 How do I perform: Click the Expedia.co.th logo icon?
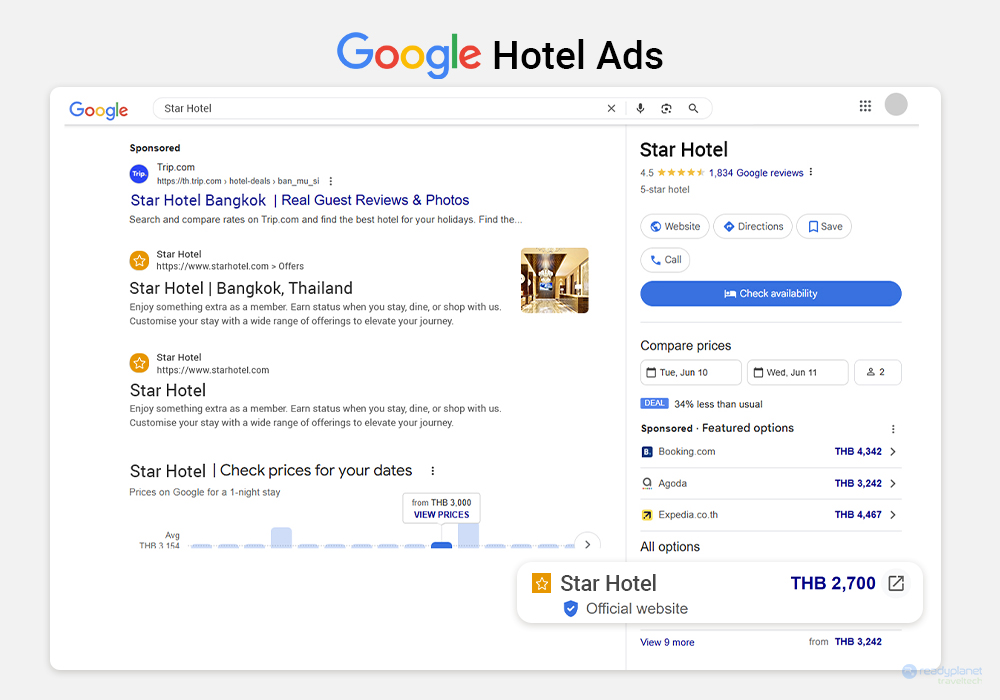647,515
